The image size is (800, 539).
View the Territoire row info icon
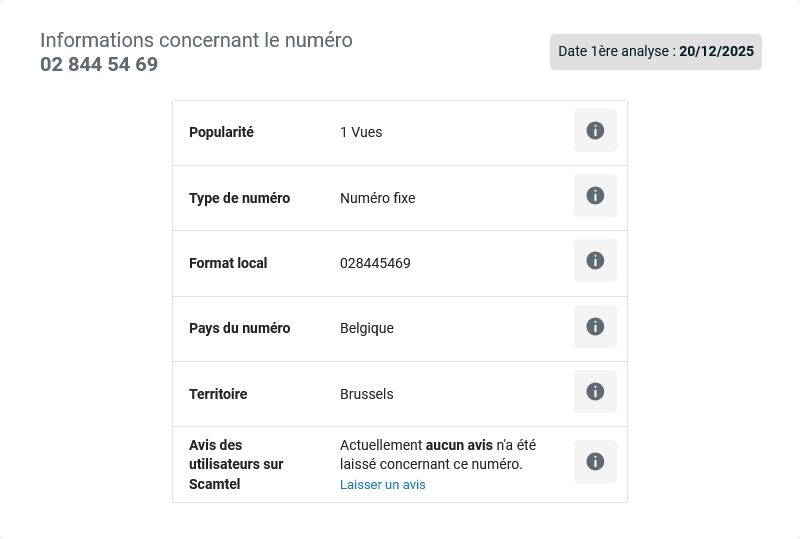coord(595,391)
